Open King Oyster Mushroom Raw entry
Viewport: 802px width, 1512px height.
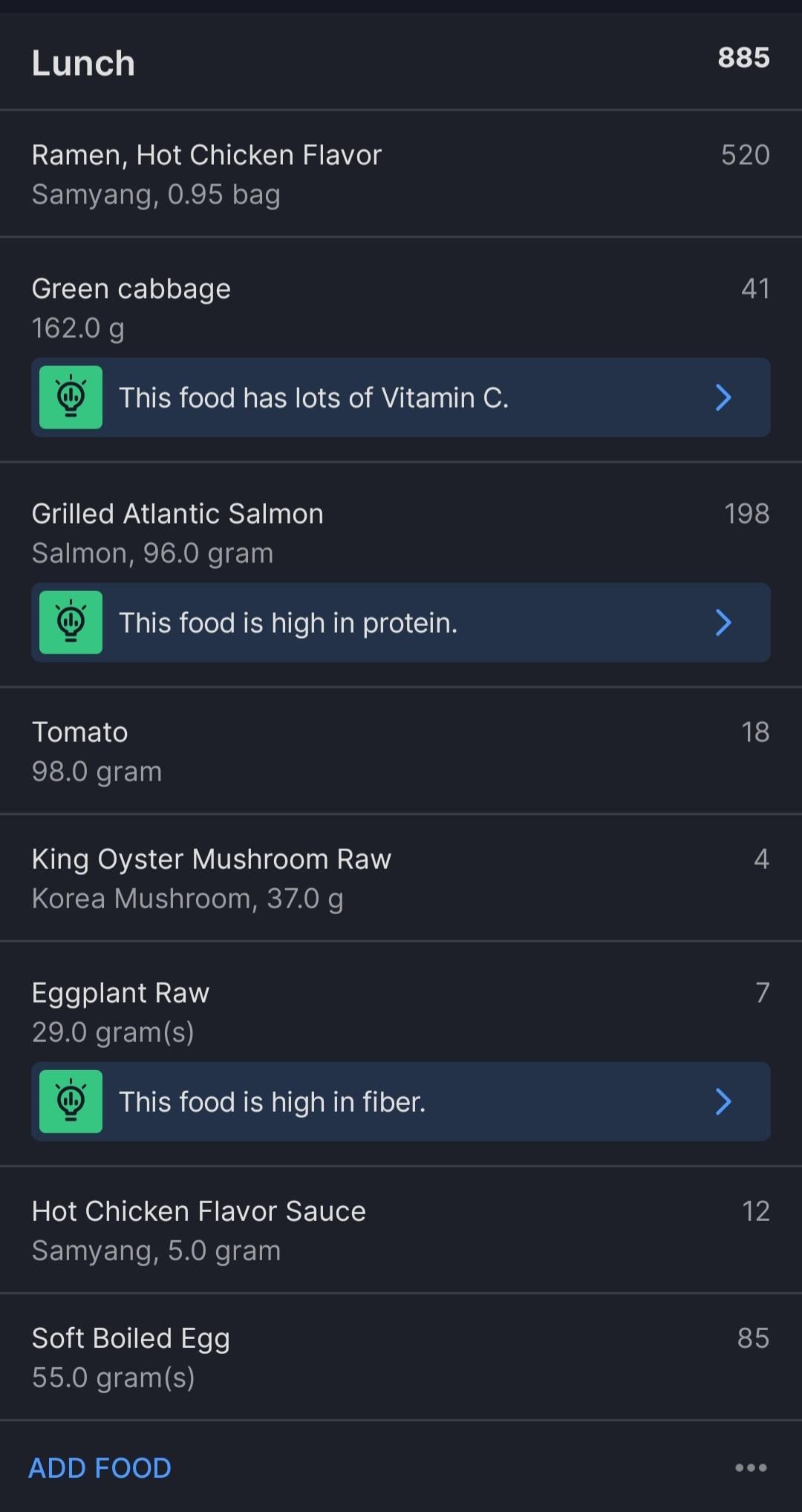click(x=211, y=878)
